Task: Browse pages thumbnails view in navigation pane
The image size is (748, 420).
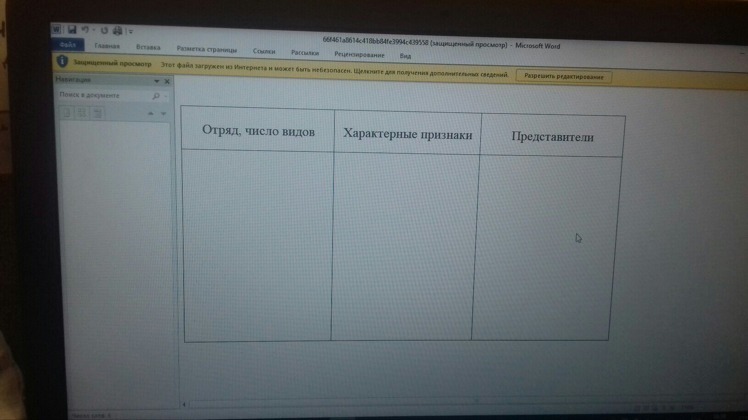Action: click(x=82, y=113)
